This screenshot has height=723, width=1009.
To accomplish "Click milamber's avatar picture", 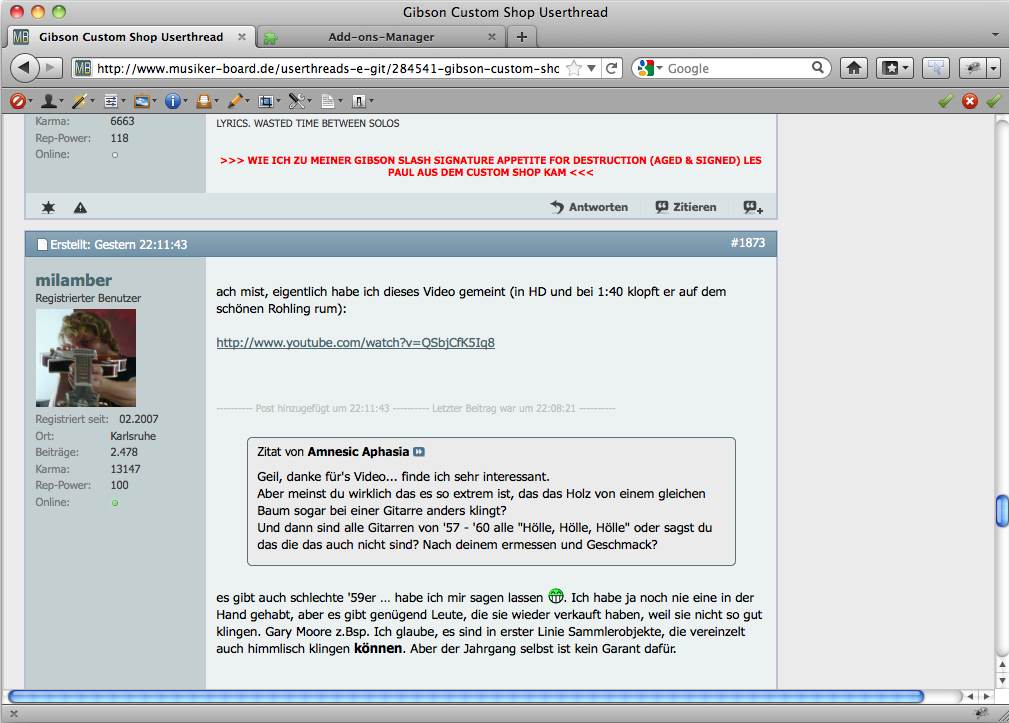I will click(86, 358).
